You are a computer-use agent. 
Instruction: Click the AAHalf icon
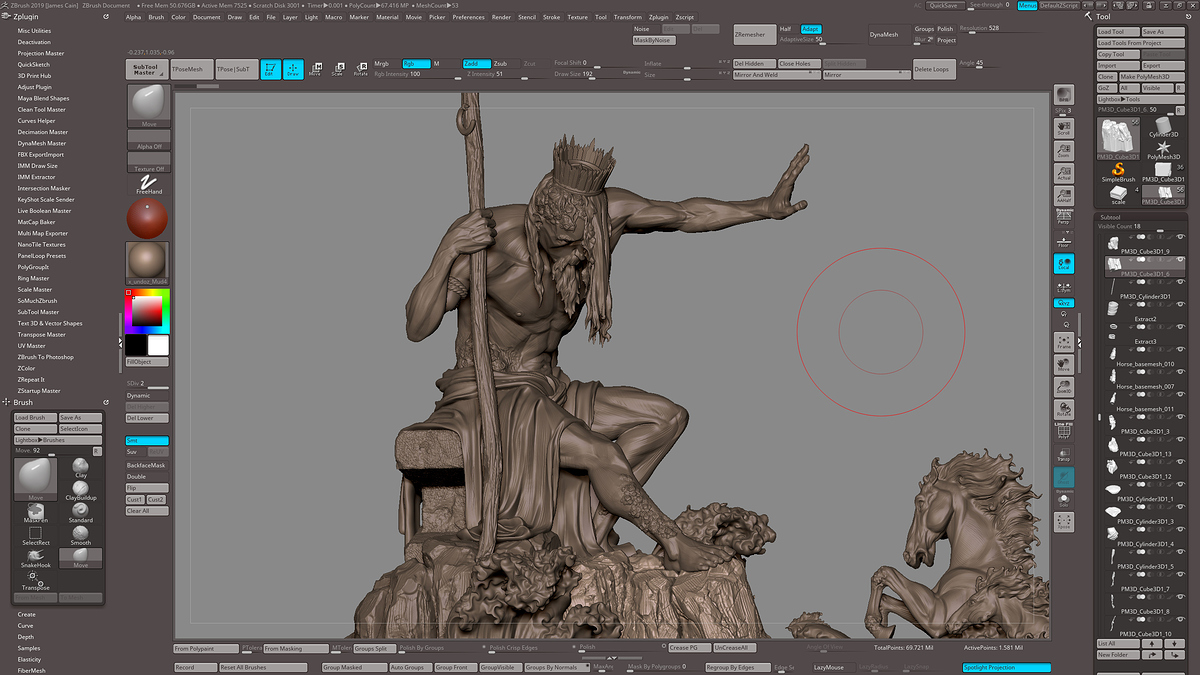click(1064, 196)
